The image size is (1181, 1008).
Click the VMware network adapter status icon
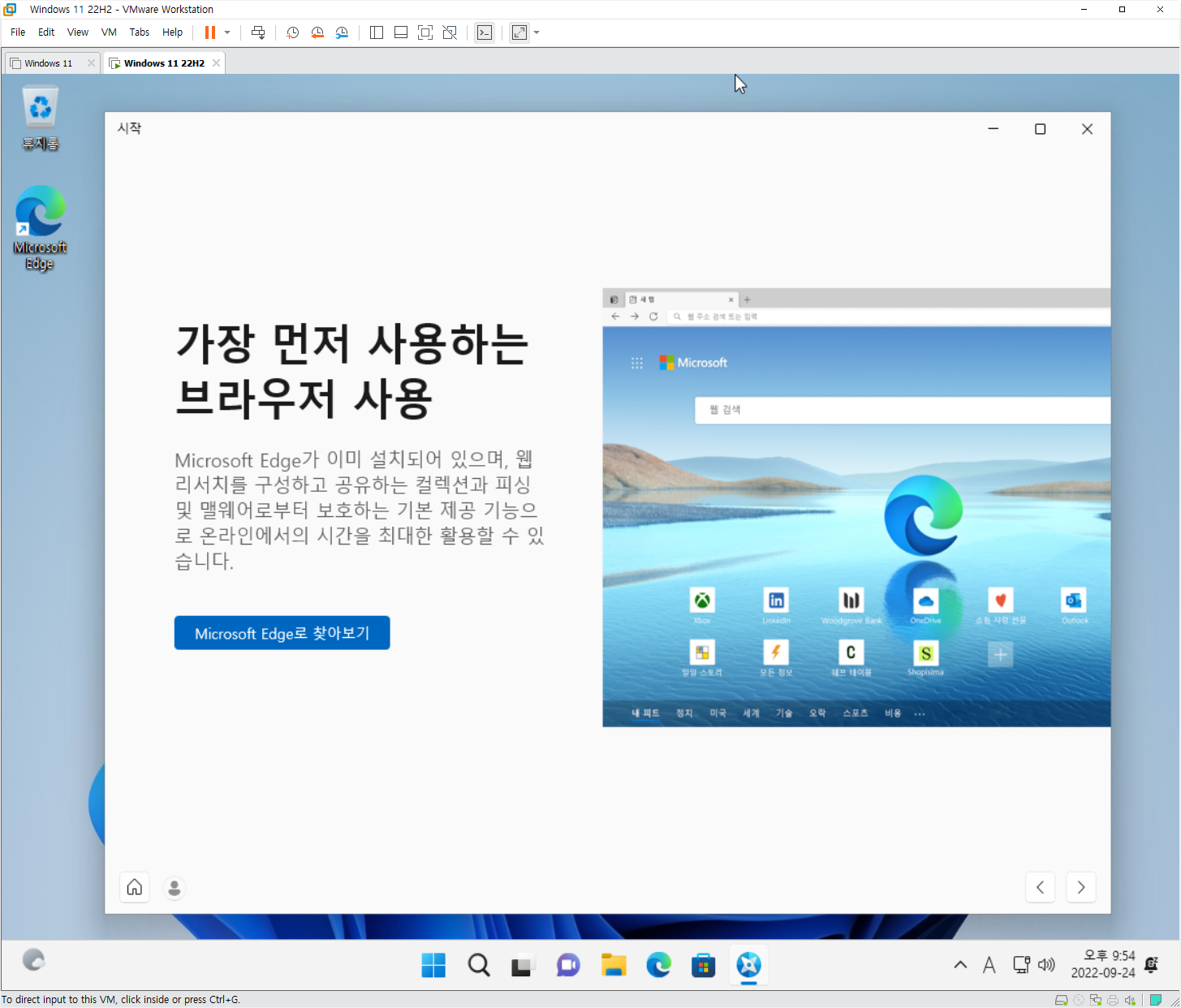[1096, 1000]
